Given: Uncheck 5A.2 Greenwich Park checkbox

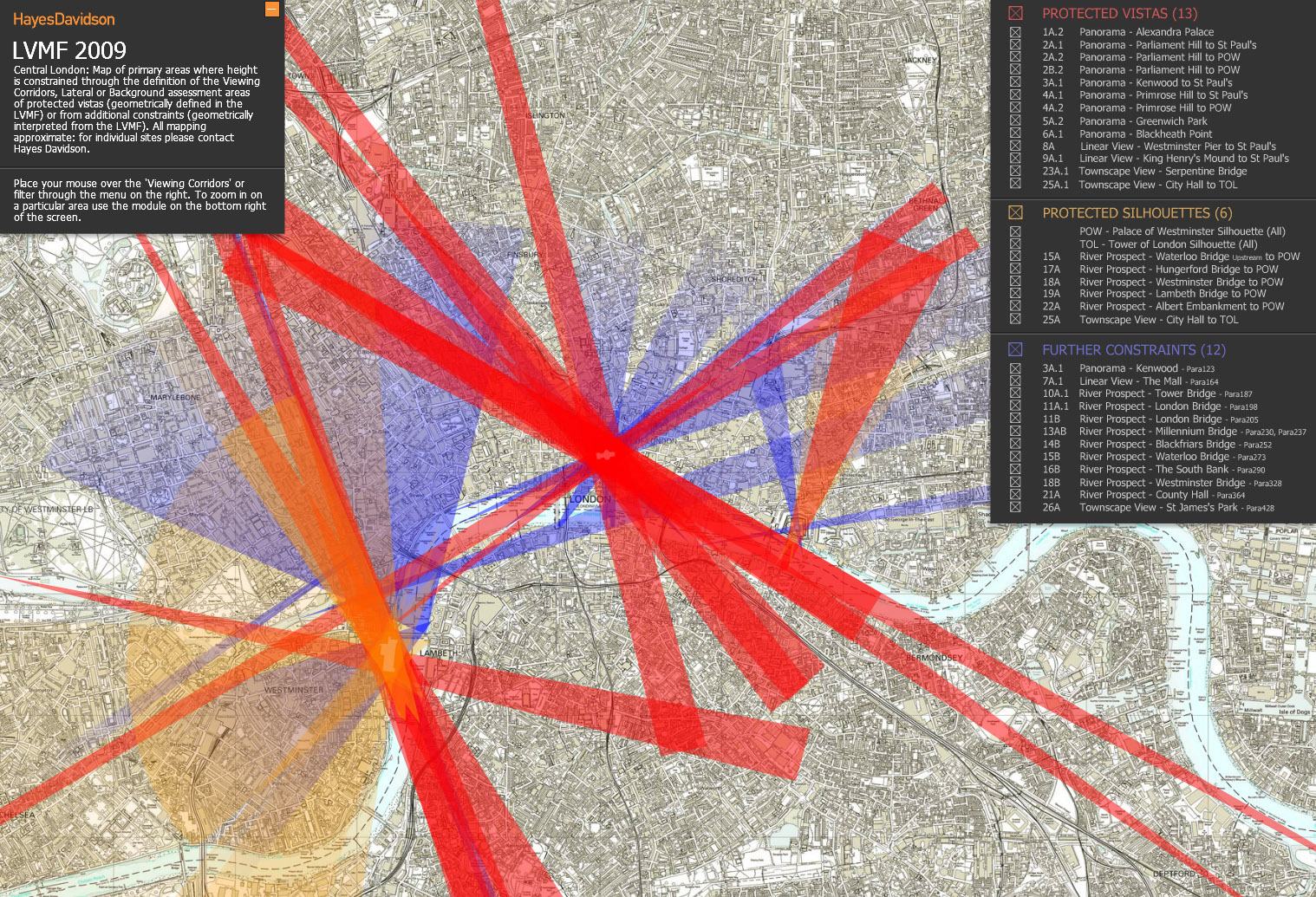Looking at the screenshot, I should click(1015, 121).
